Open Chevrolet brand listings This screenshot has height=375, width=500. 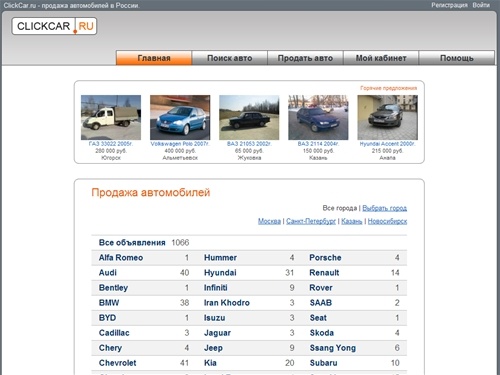pyautogui.click(x=117, y=363)
